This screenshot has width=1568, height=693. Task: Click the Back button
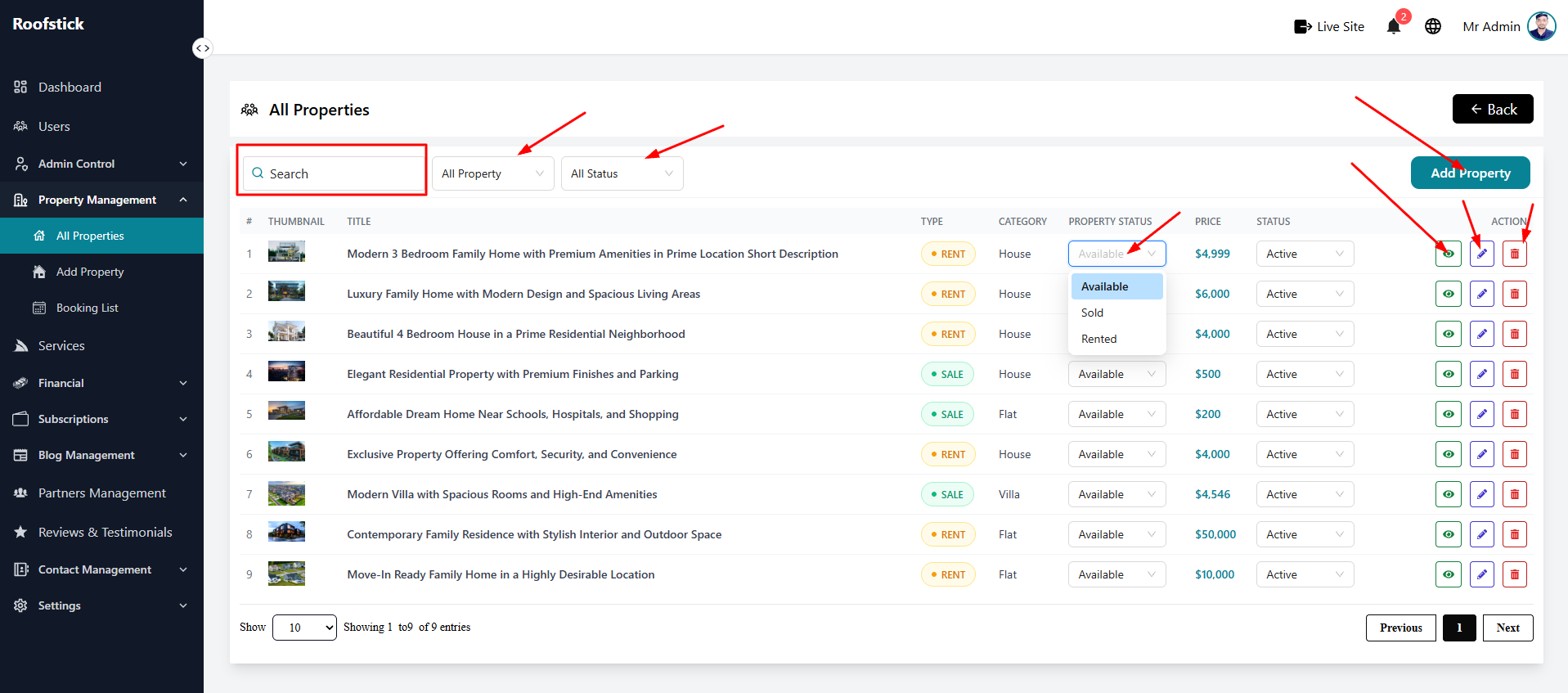1493,109
